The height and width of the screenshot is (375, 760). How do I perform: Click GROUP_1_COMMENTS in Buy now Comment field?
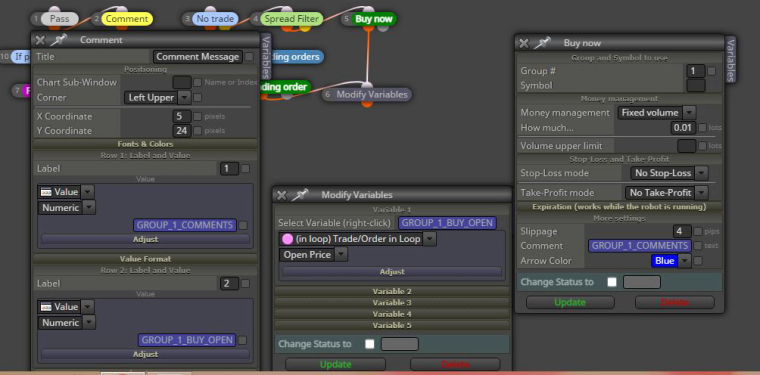click(x=640, y=246)
